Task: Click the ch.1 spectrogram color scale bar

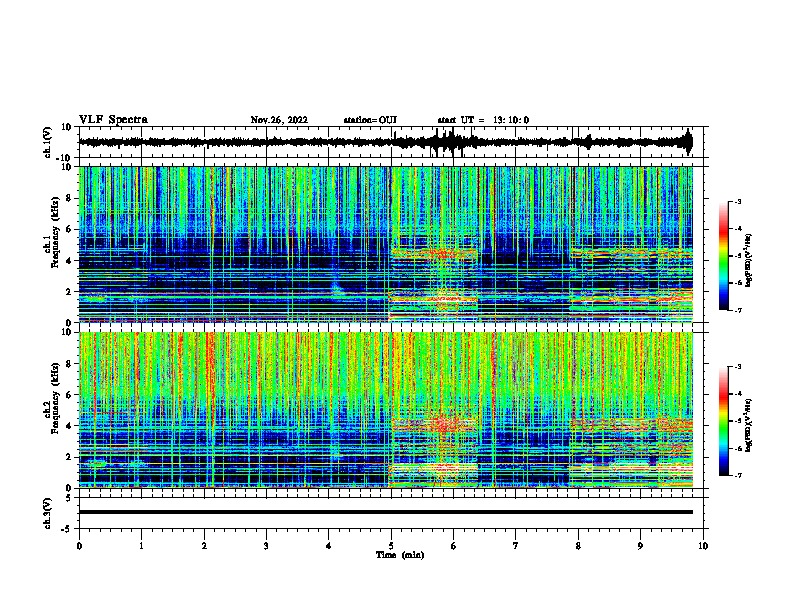Action: pyautogui.click(x=724, y=256)
